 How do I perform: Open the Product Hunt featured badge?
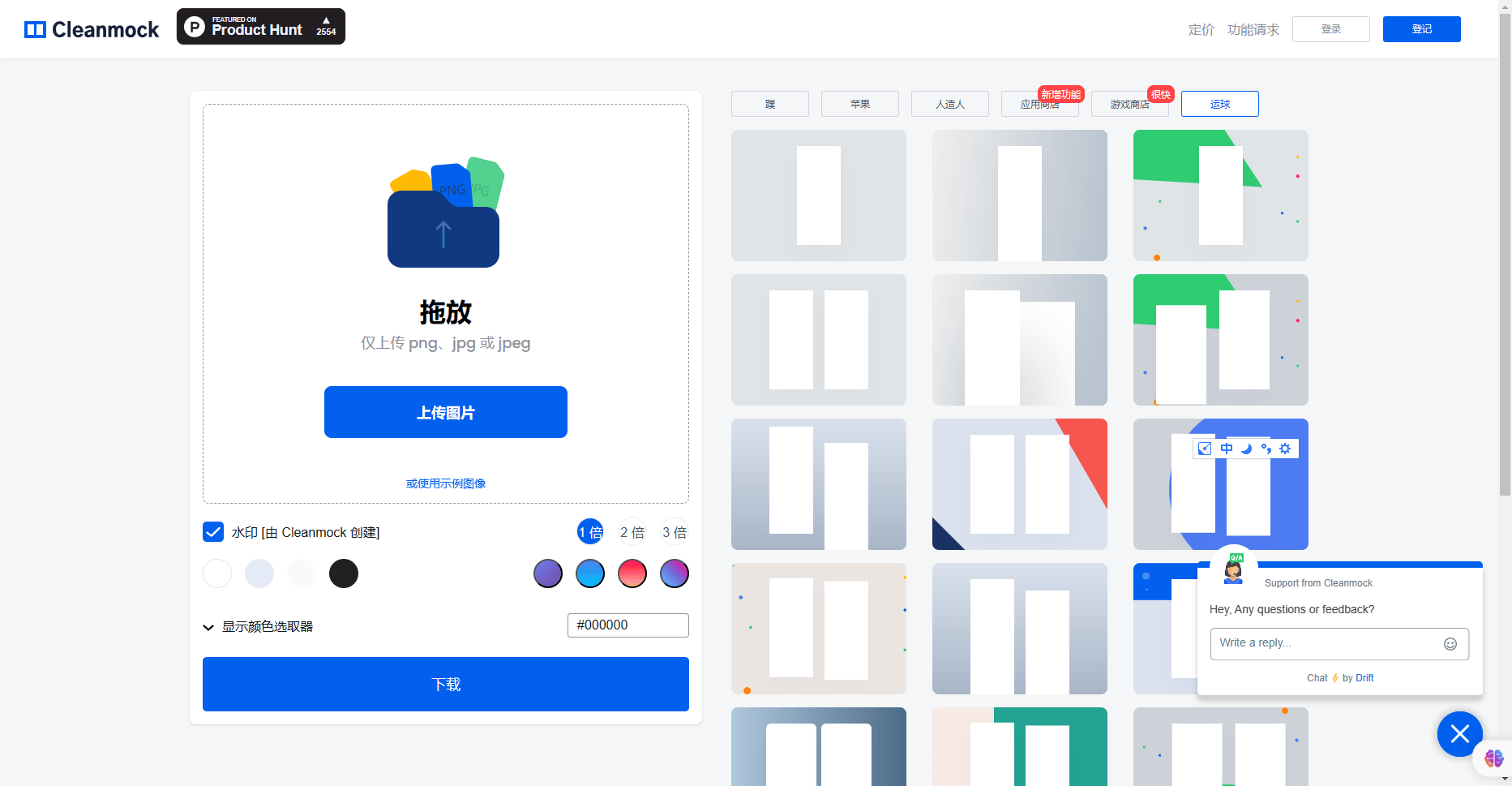[260, 27]
